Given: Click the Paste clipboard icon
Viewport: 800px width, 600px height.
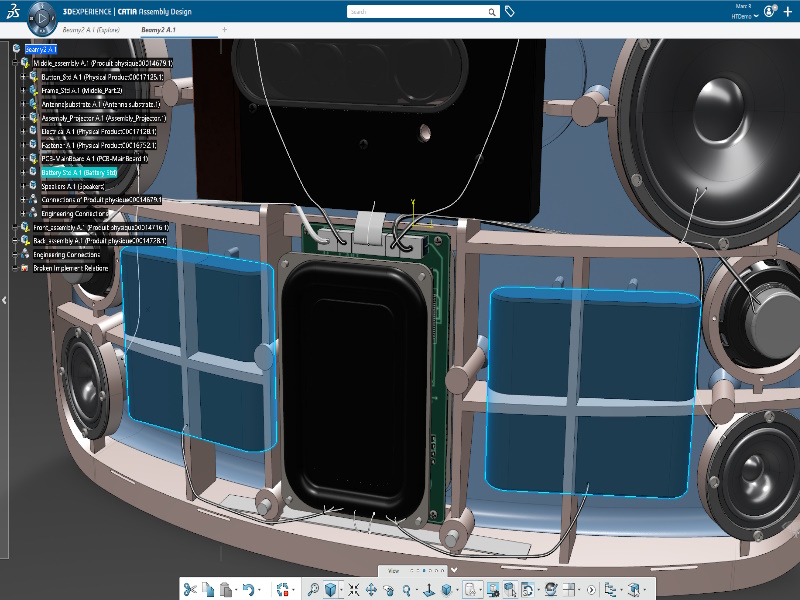Looking at the screenshot, I should tap(226, 590).
